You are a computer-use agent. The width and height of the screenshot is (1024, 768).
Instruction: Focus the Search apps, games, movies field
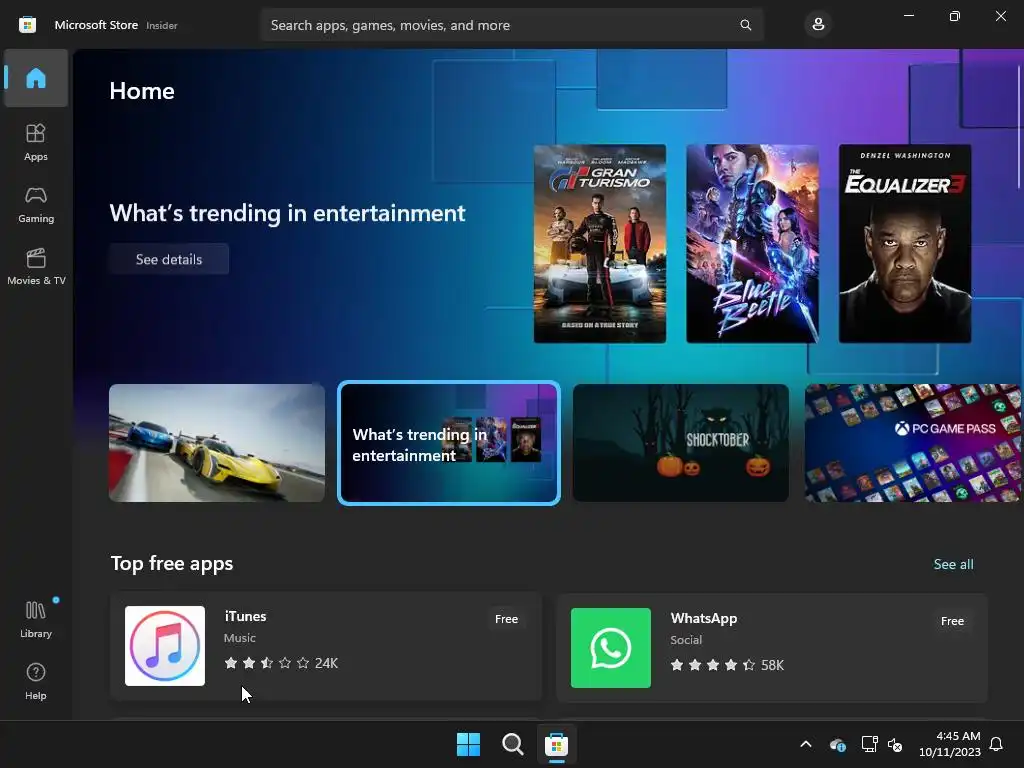coord(512,25)
